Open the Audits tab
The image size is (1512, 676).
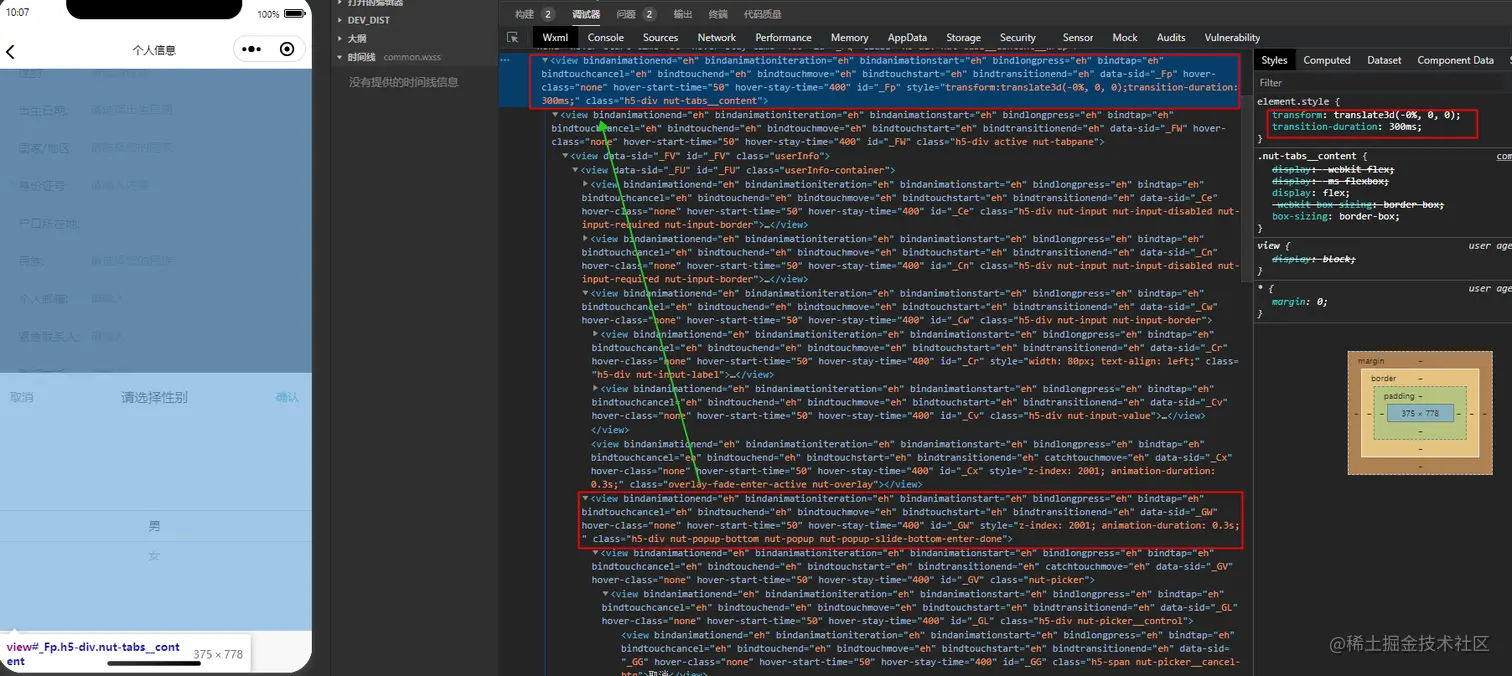click(1171, 37)
